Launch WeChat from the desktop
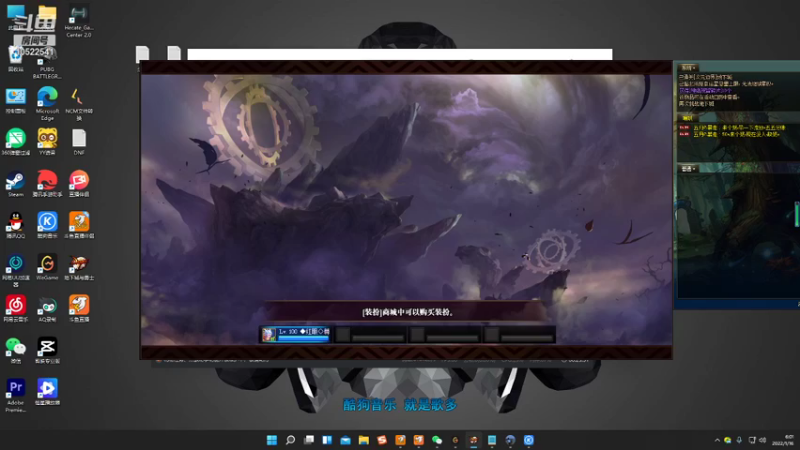The height and width of the screenshot is (450, 800). 16,351
